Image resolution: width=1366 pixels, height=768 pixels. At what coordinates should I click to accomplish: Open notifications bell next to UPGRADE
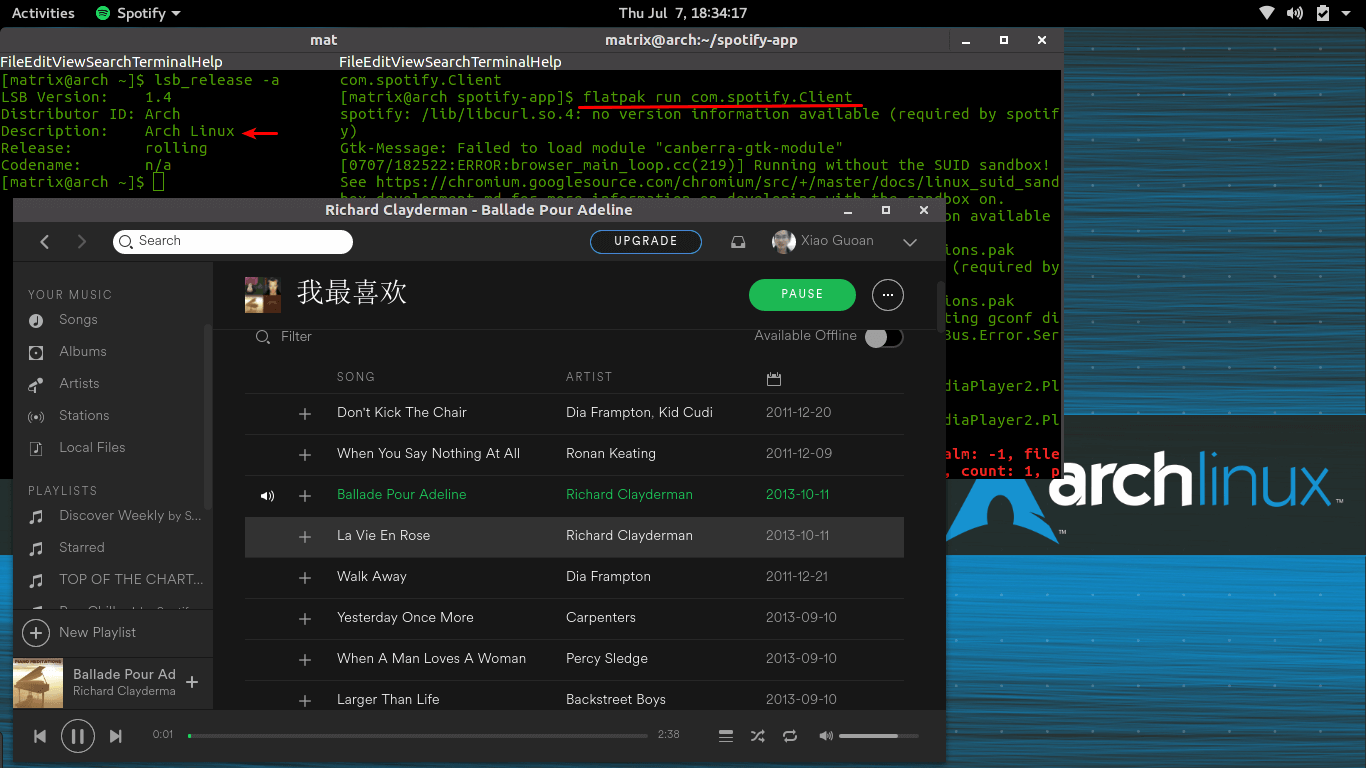(x=738, y=242)
